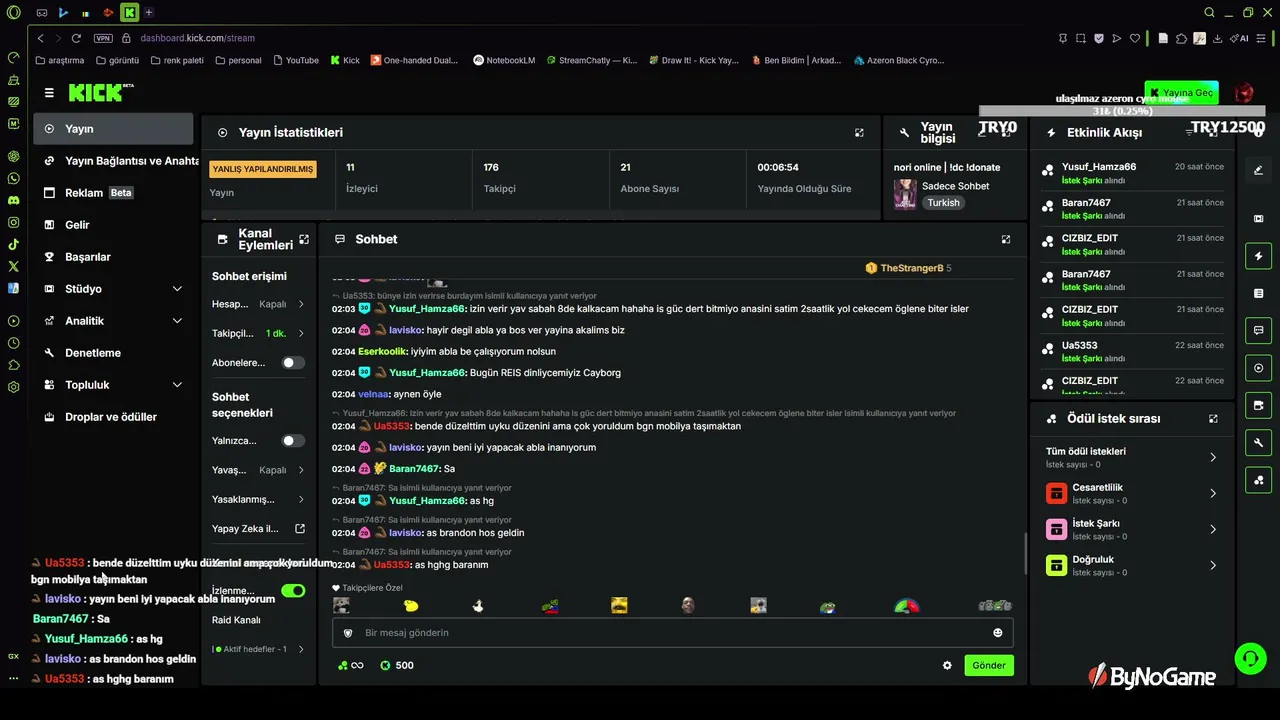
Task: Open the Hesap Kapalı chat access option
Action: [x=259, y=304]
